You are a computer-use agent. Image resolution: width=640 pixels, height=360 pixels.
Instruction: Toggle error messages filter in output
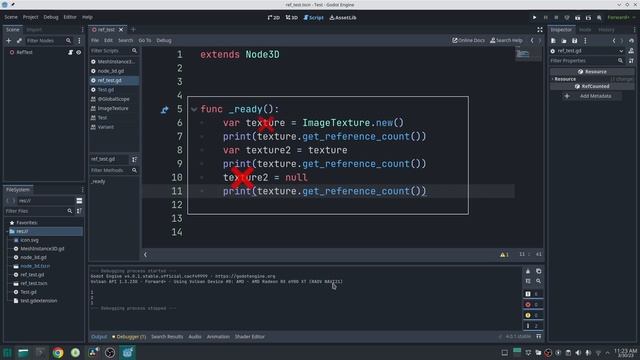coord(533,304)
